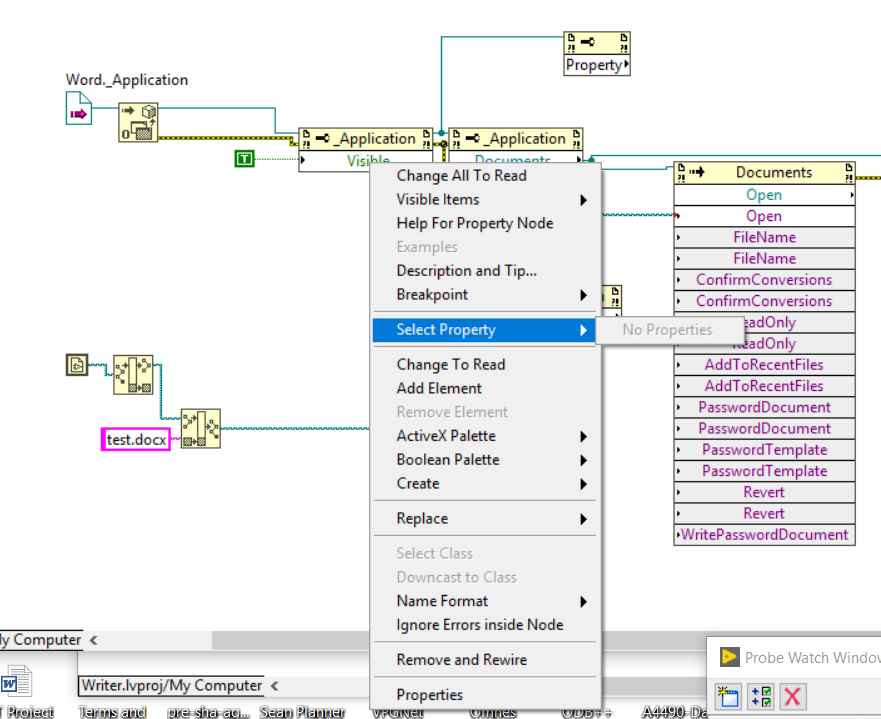Click the top Open method row

coord(764,195)
